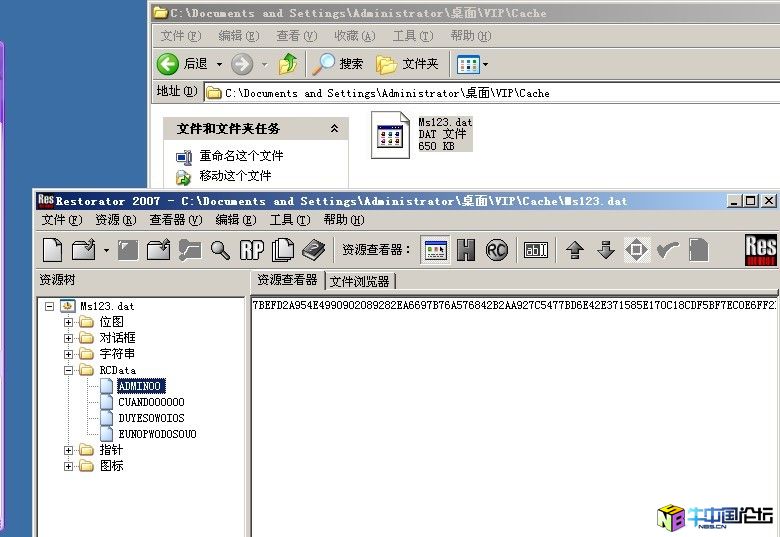This screenshot has width=780, height=537.
Task: Open the 工具(T) menu in Restorator
Action: (x=290, y=220)
